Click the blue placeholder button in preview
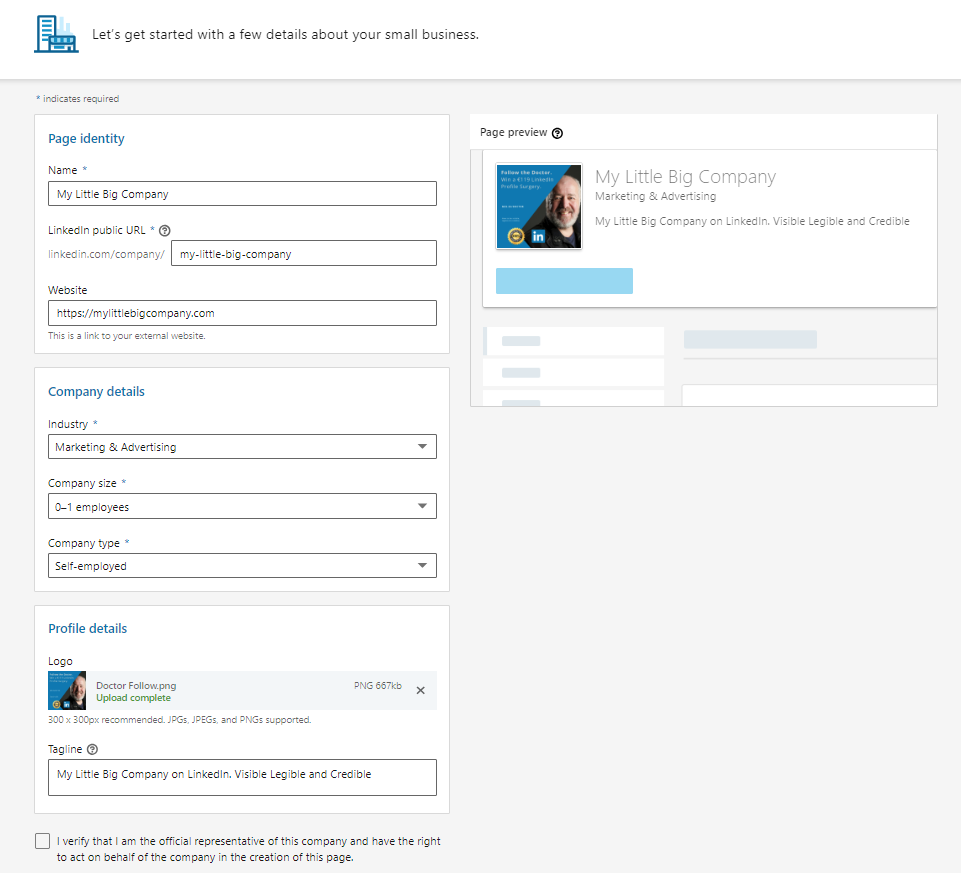 (564, 281)
